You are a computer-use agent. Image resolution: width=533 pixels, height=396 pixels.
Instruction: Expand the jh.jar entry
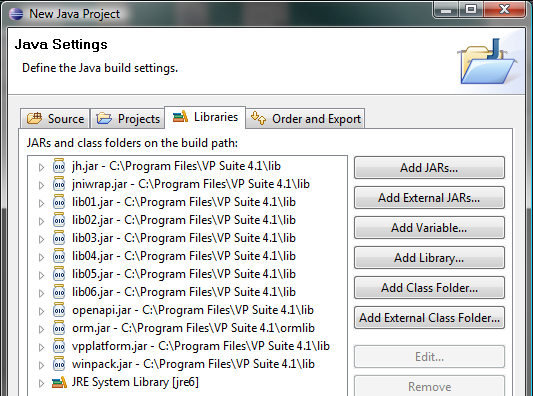41,167
